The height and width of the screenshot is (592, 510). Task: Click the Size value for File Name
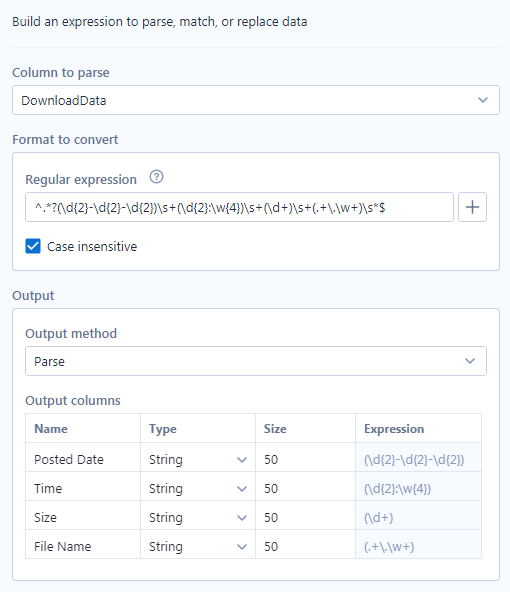305,546
